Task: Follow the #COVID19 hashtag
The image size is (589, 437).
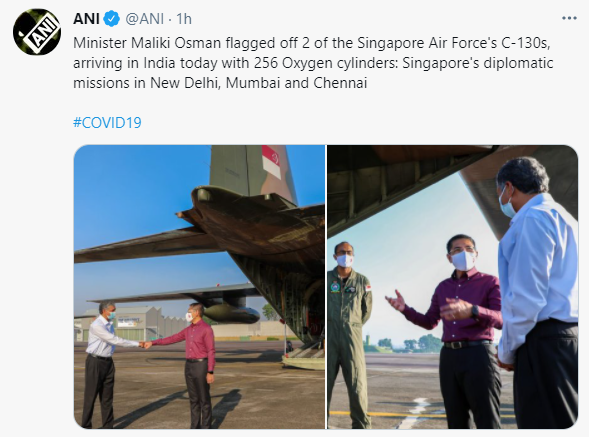Action: tap(107, 123)
